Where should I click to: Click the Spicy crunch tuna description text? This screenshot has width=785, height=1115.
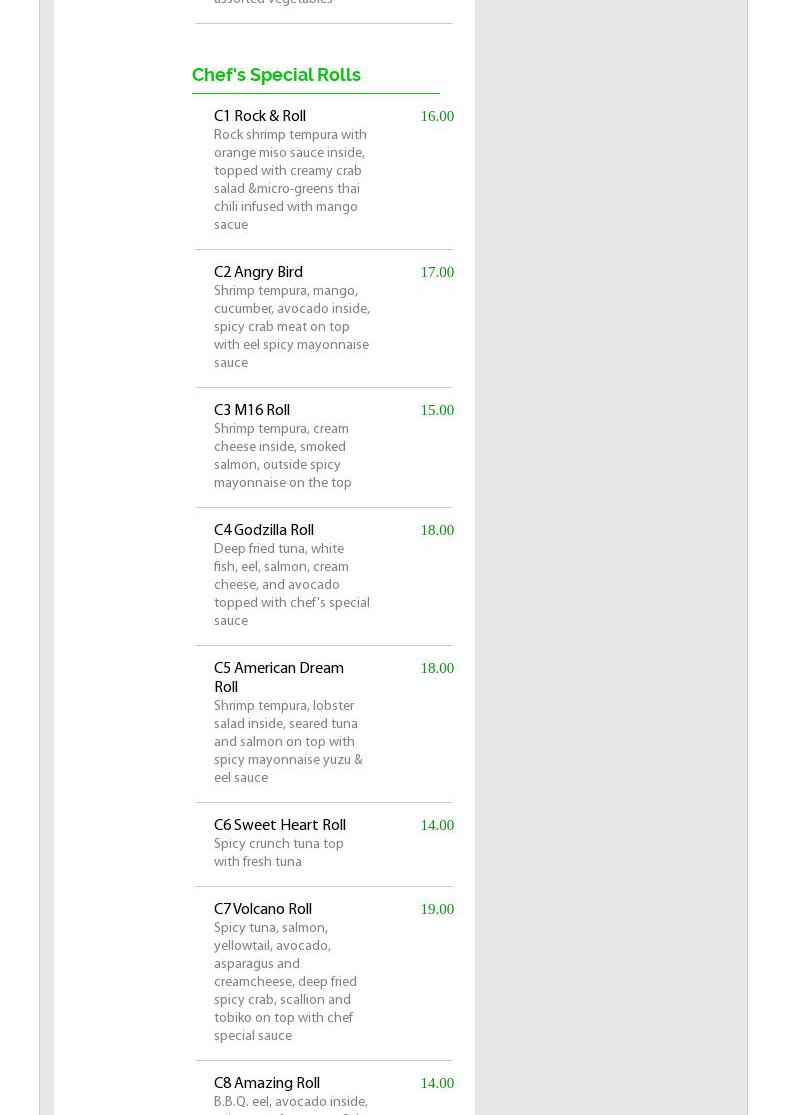pyautogui.click(x=279, y=853)
